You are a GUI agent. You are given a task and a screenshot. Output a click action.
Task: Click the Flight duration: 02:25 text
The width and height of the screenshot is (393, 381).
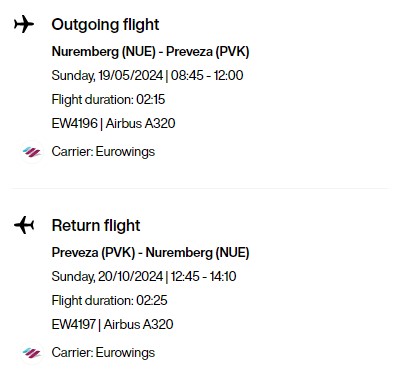click(x=109, y=300)
